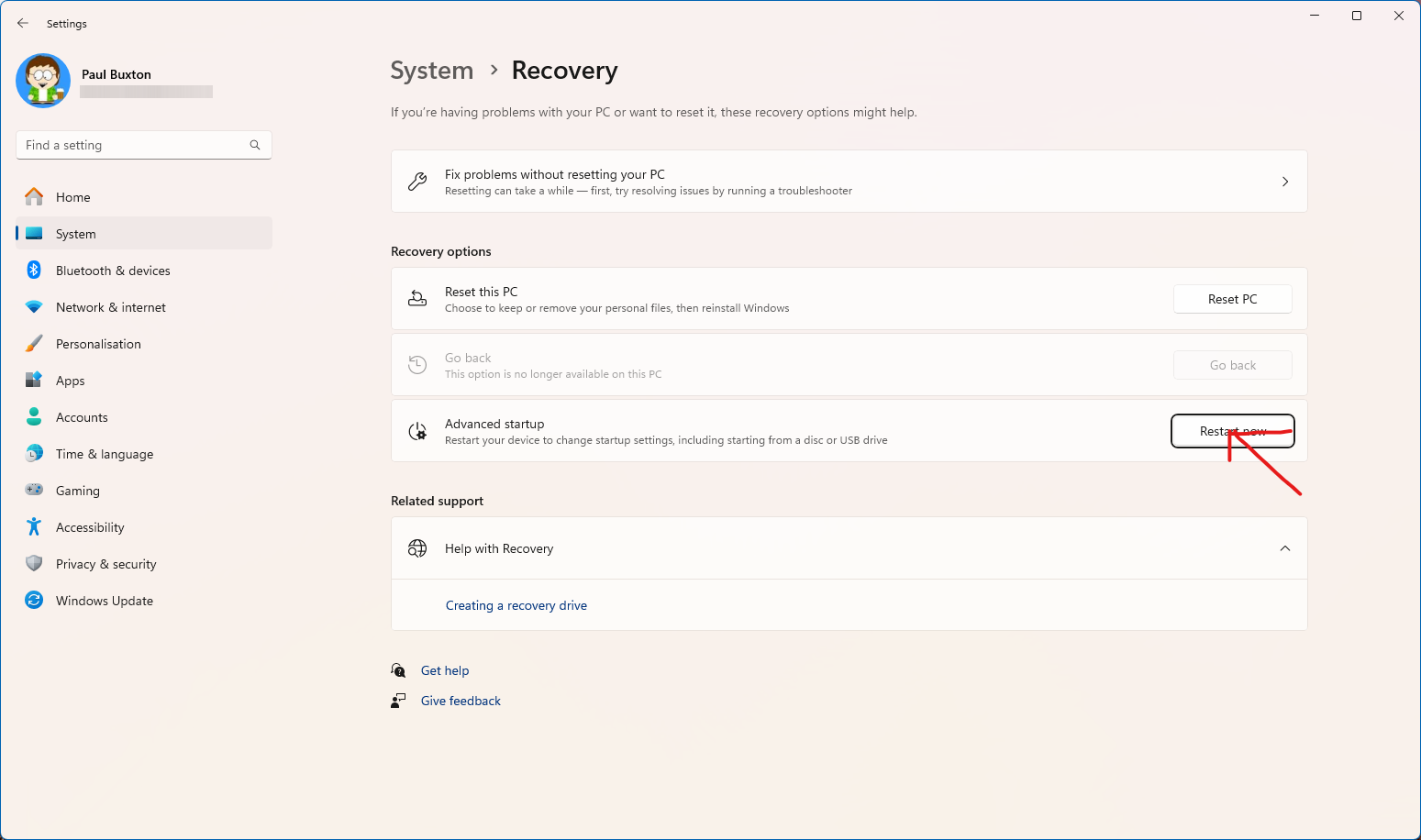Click the disabled Go back button
1421x840 pixels.
coord(1233,365)
